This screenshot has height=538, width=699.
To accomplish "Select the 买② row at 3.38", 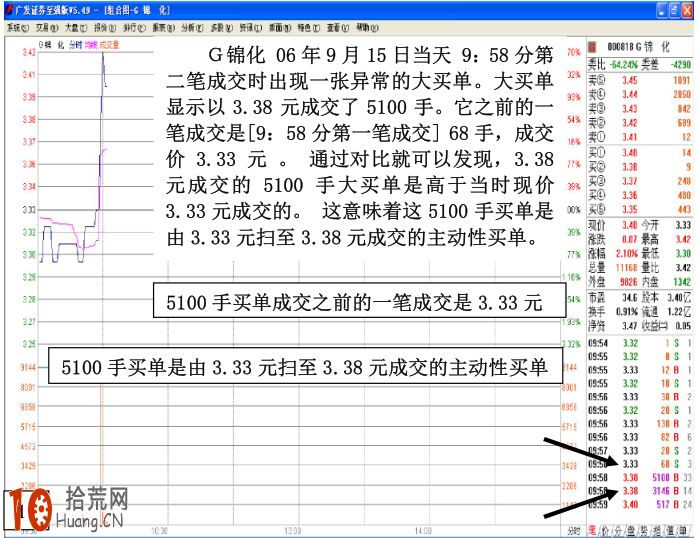I will pyautogui.click(x=639, y=167).
